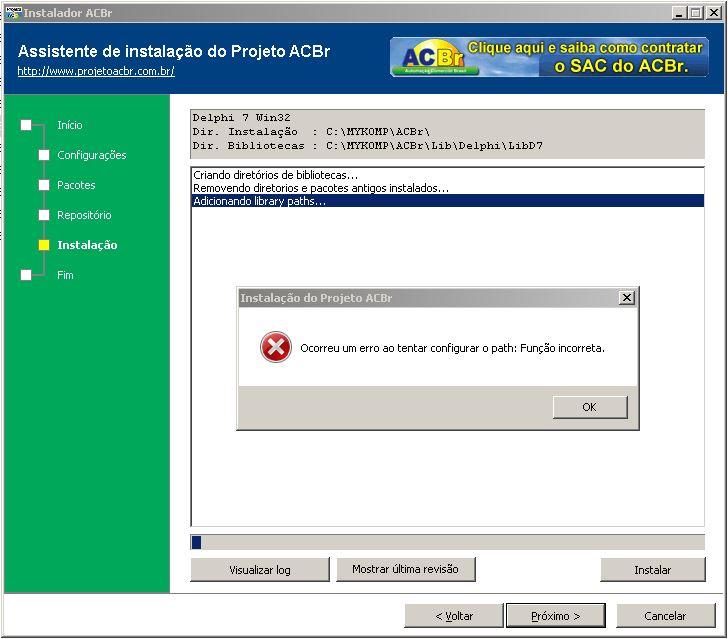This screenshot has width=728, height=639.
Task: Click the yellow Instalação step marker
Action: click(44, 245)
